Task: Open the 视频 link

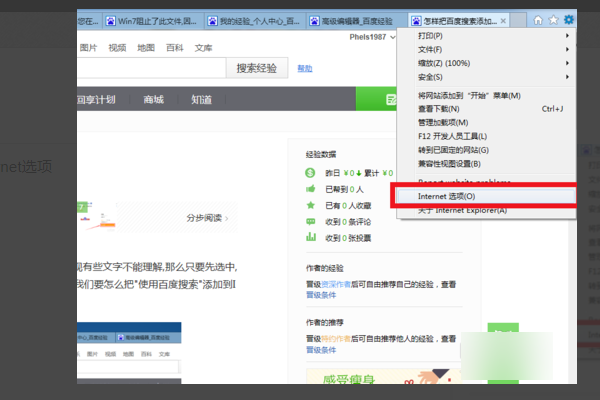Action: [117, 48]
